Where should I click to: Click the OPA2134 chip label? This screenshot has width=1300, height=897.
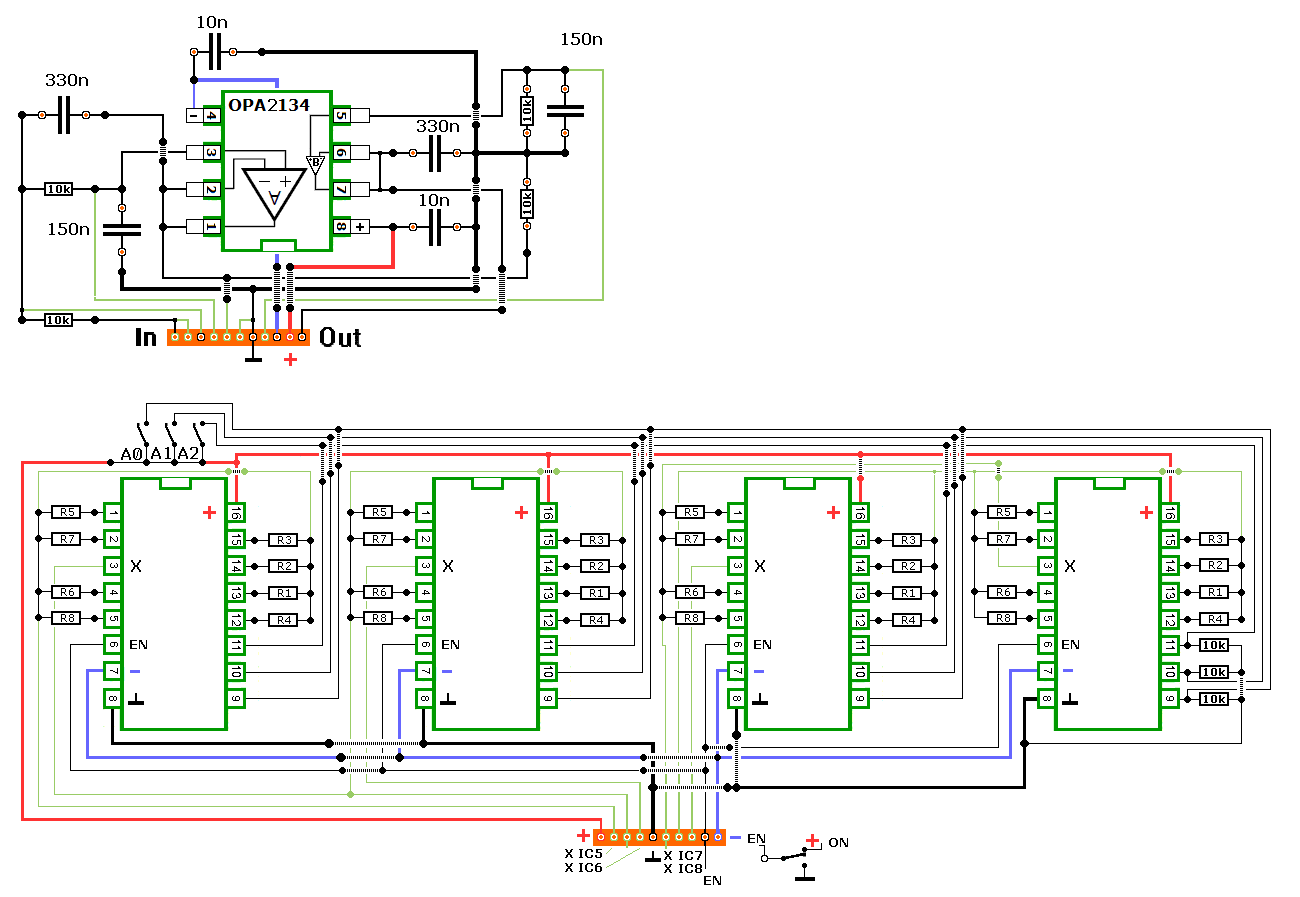(x=269, y=105)
